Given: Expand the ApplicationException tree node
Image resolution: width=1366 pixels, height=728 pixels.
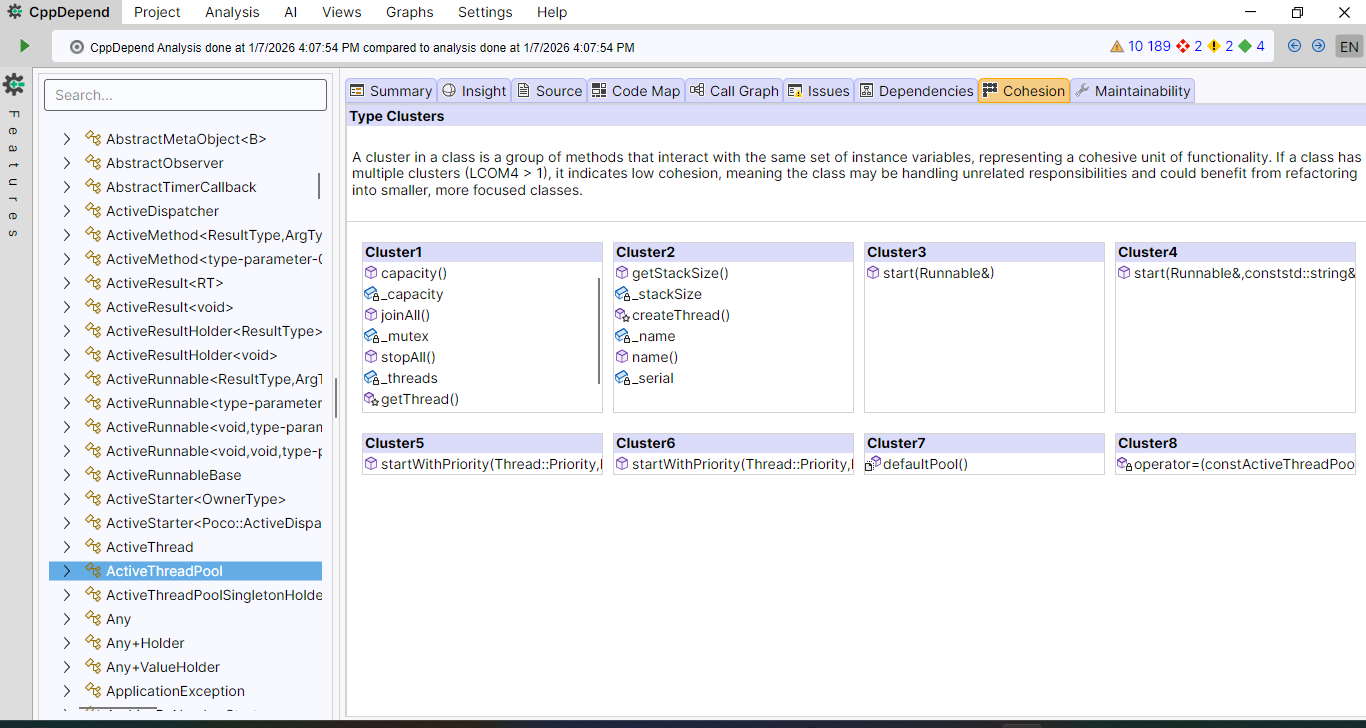Looking at the screenshot, I should tap(67, 691).
